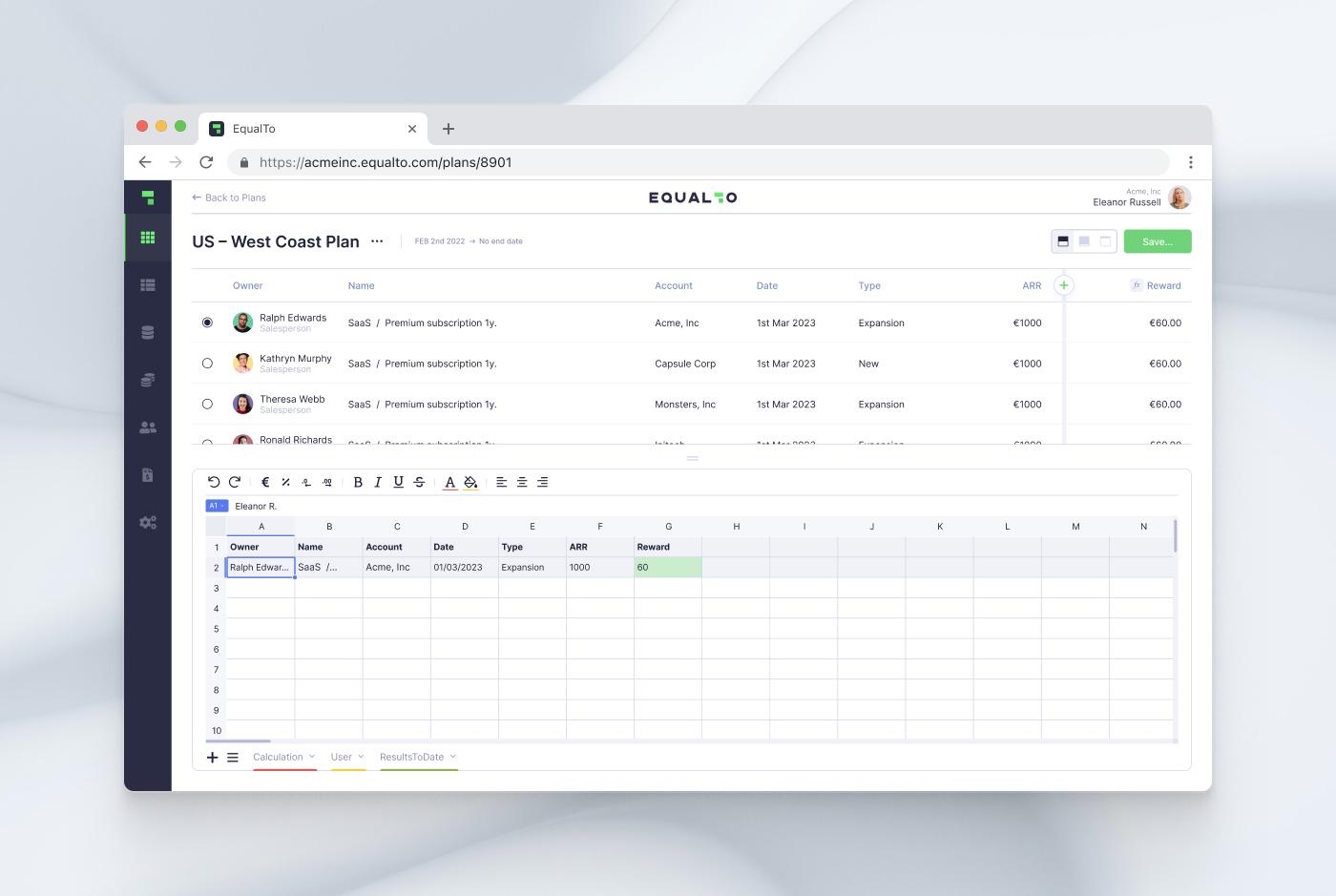Switch to the Calculation sheet tab
1336x896 pixels.
tap(278, 758)
